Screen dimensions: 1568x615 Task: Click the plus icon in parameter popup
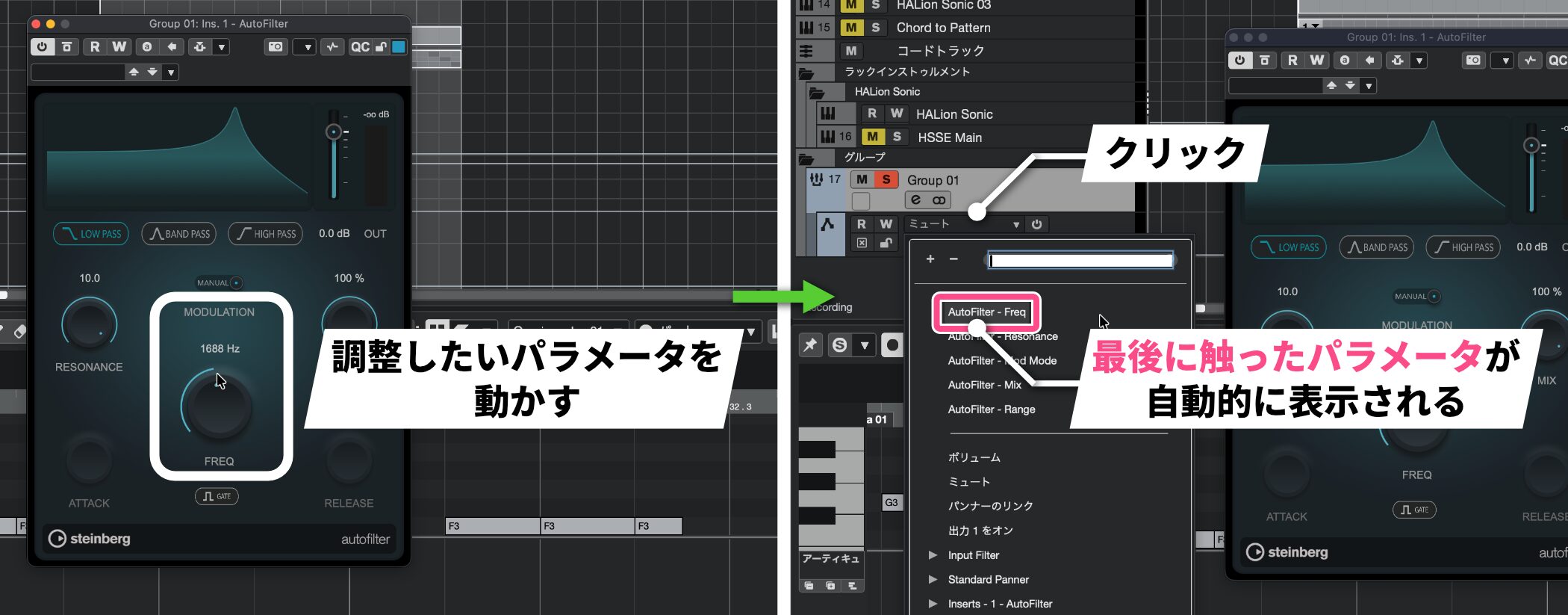point(930,259)
